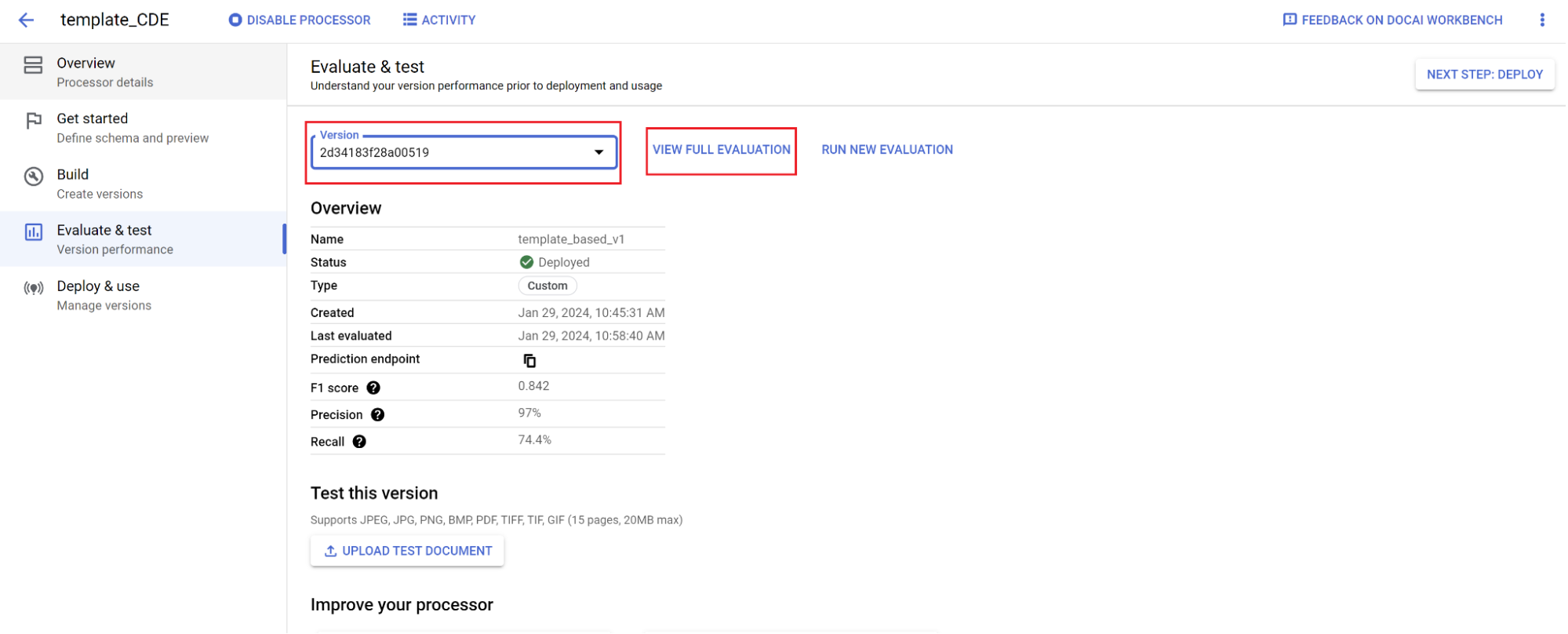Click the back arrow next to template_CDE

[26, 20]
